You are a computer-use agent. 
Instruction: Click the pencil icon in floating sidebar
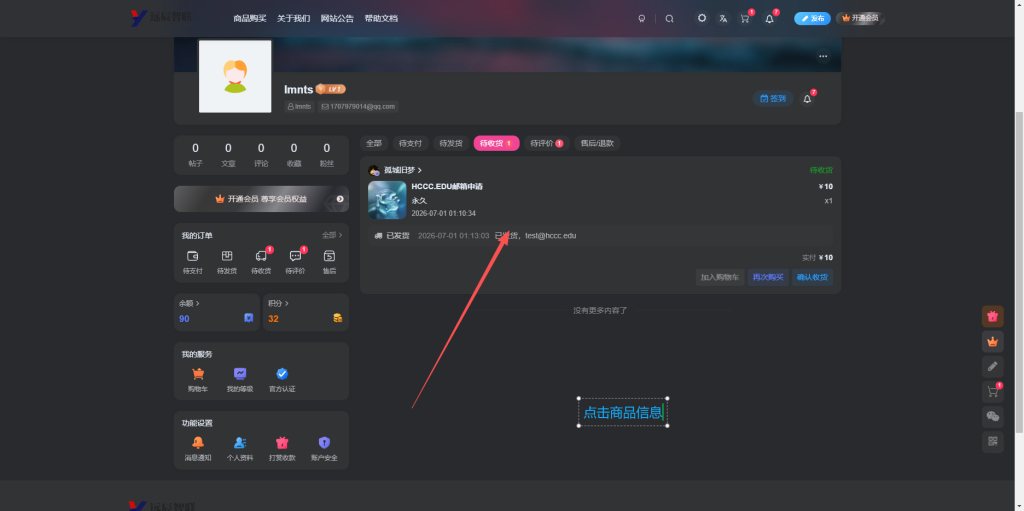point(993,367)
